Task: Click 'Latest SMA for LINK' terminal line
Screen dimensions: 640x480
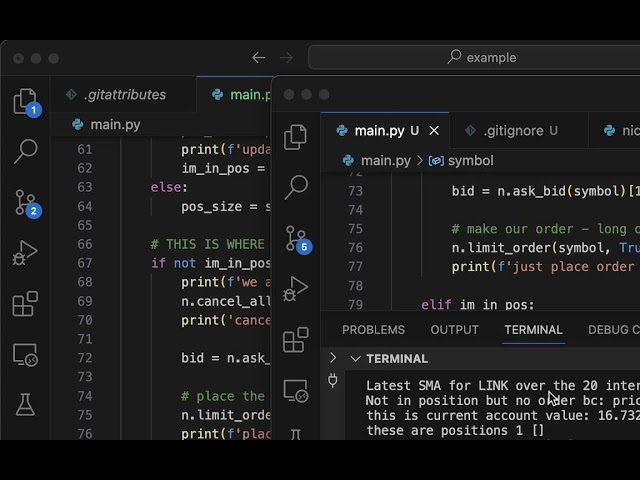Action: tap(502, 386)
